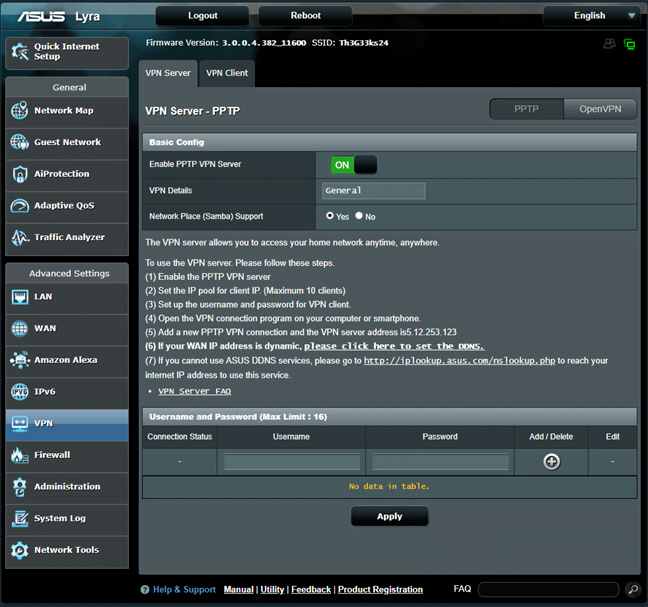The image size is (648, 607).
Task: Click the Username input field
Action: click(292, 462)
